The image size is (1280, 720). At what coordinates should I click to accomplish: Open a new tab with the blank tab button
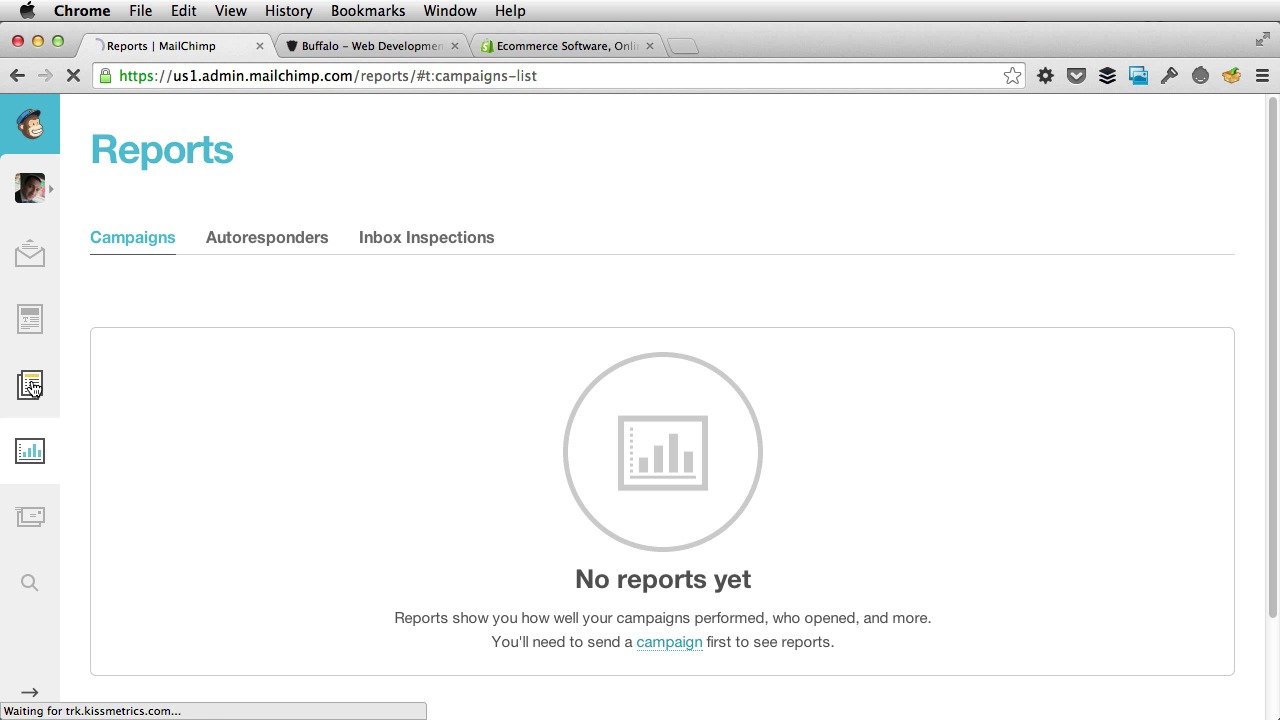683,46
